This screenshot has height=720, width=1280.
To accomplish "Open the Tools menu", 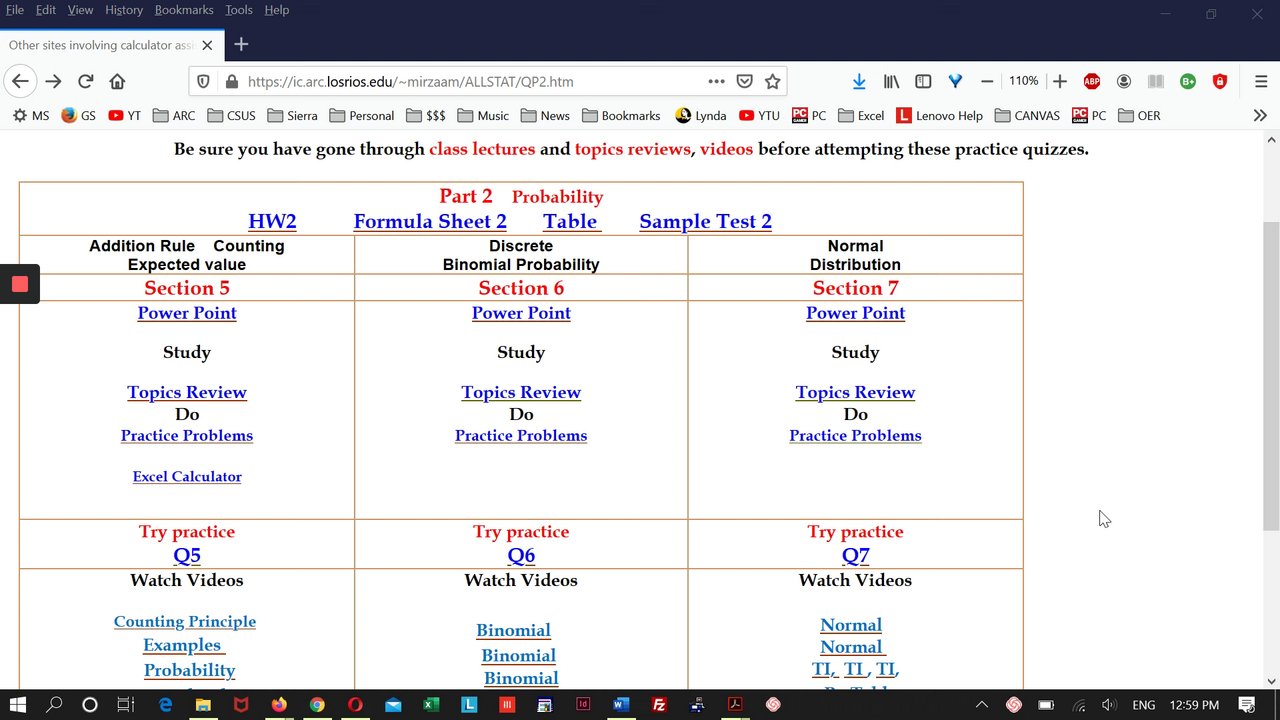I will (239, 10).
